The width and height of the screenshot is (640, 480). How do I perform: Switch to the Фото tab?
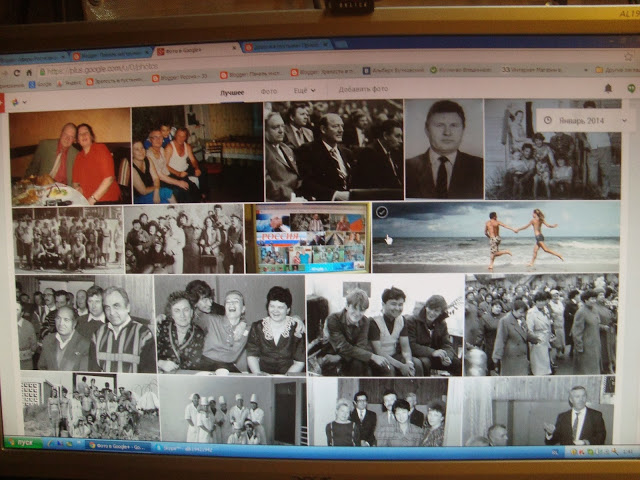pyautogui.click(x=269, y=91)
